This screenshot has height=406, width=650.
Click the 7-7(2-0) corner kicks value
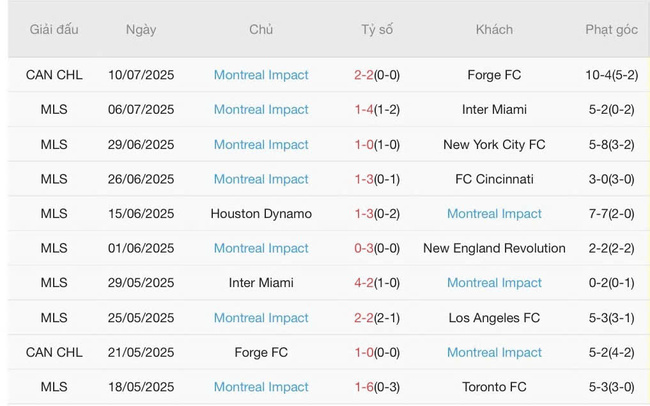point(611,214)
